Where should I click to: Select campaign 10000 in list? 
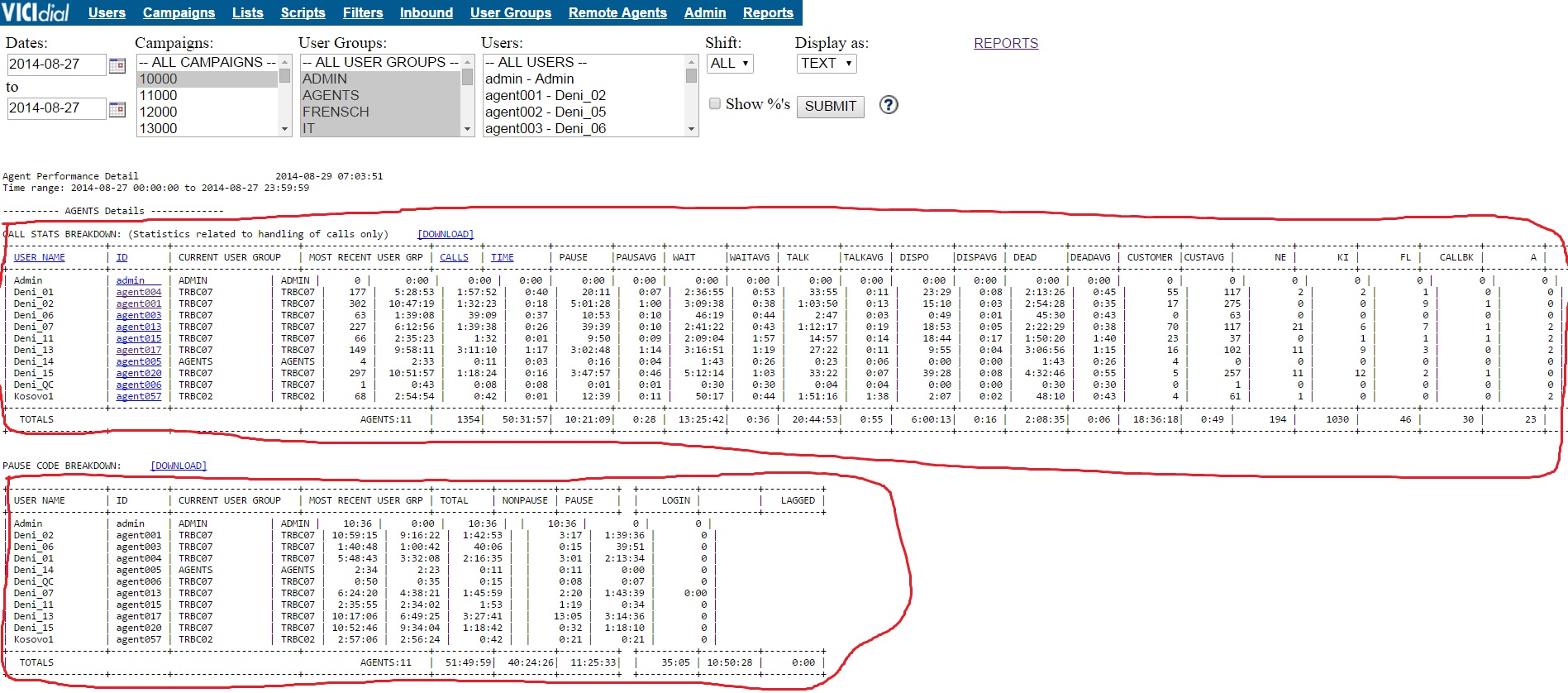click(x=207, y=79)
